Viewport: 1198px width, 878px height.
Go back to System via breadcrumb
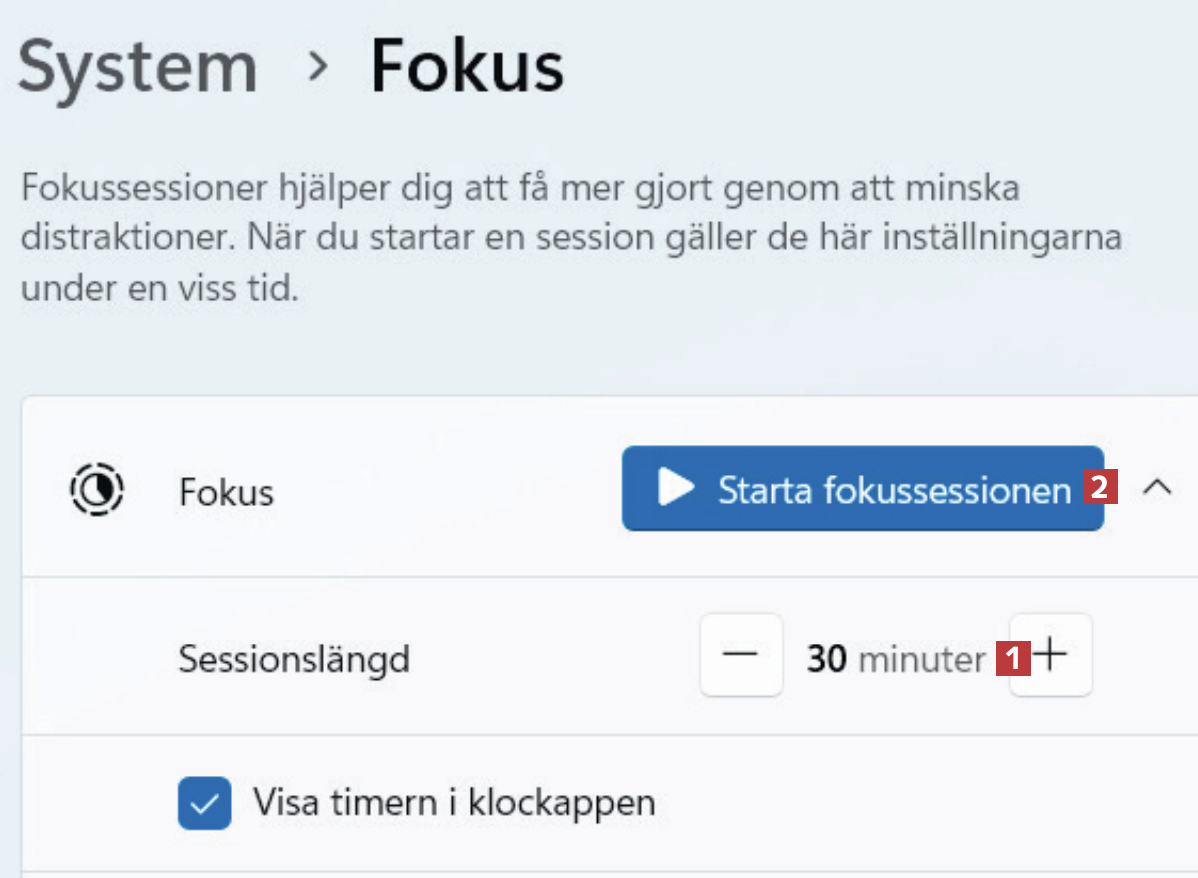[x=138, y=68]
